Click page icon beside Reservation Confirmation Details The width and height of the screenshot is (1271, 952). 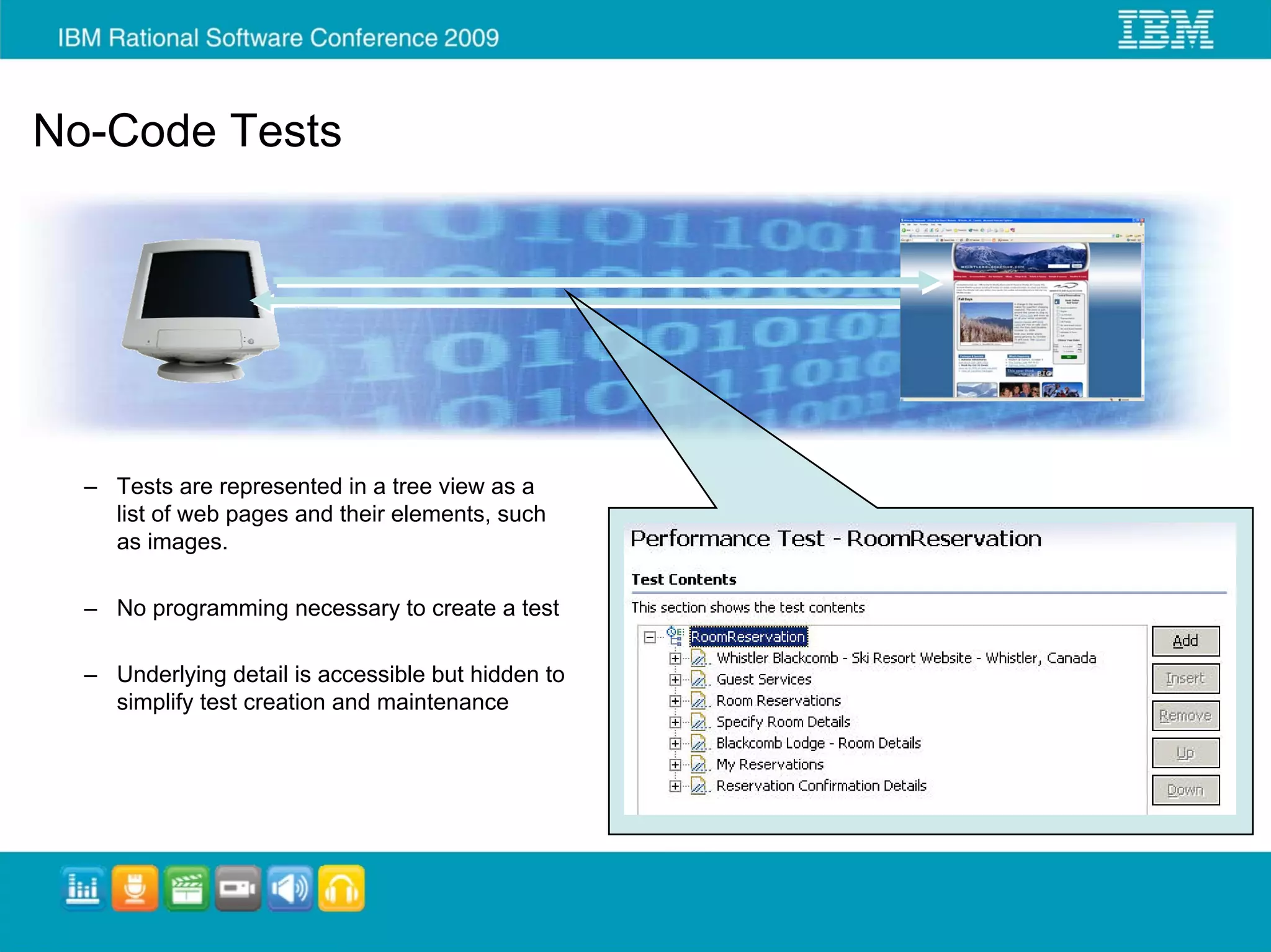699,786
